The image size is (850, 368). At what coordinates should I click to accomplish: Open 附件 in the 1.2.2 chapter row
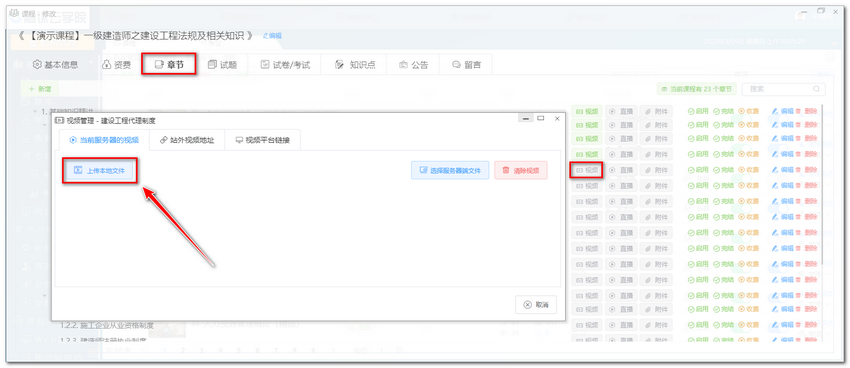coord(656,325)
